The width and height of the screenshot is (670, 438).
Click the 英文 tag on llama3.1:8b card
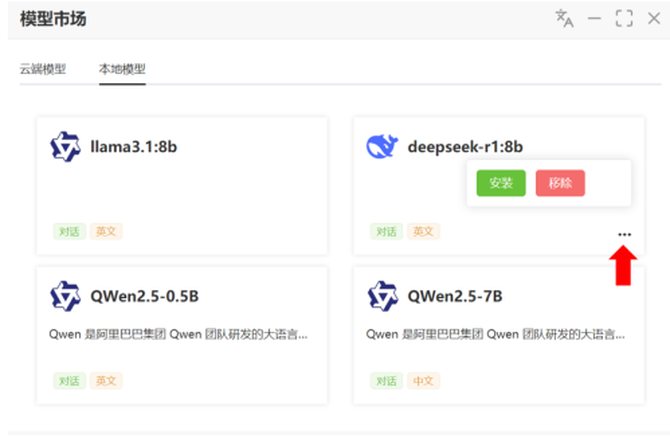point(106,232)
